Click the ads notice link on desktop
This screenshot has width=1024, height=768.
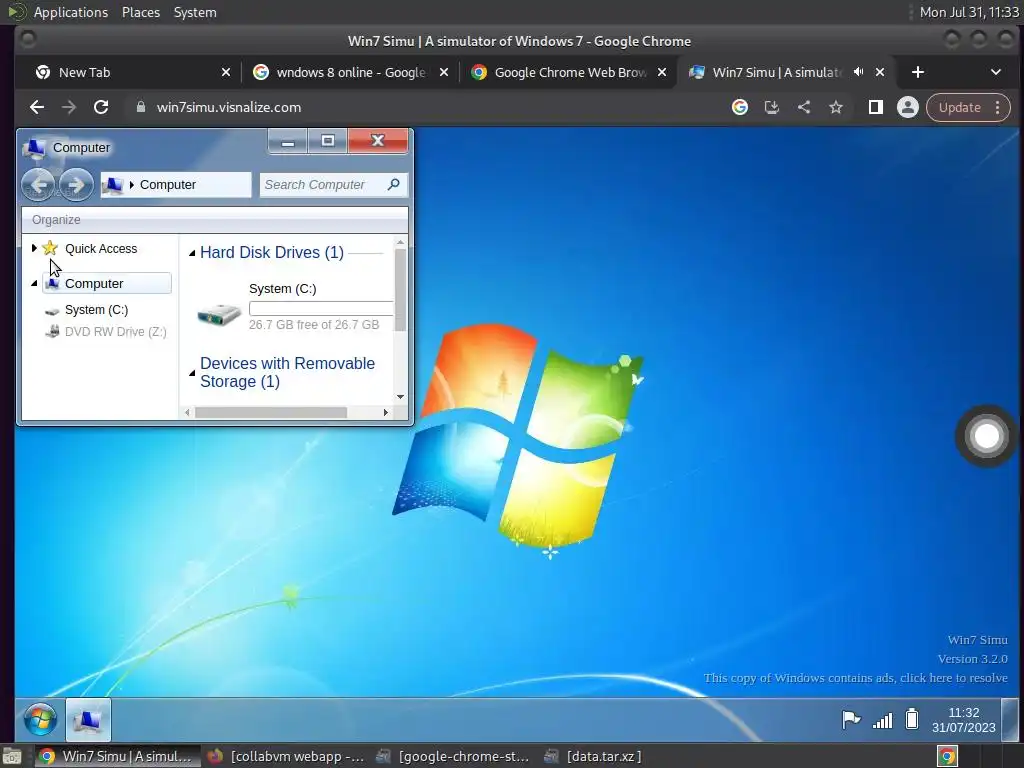pos(856,678)
